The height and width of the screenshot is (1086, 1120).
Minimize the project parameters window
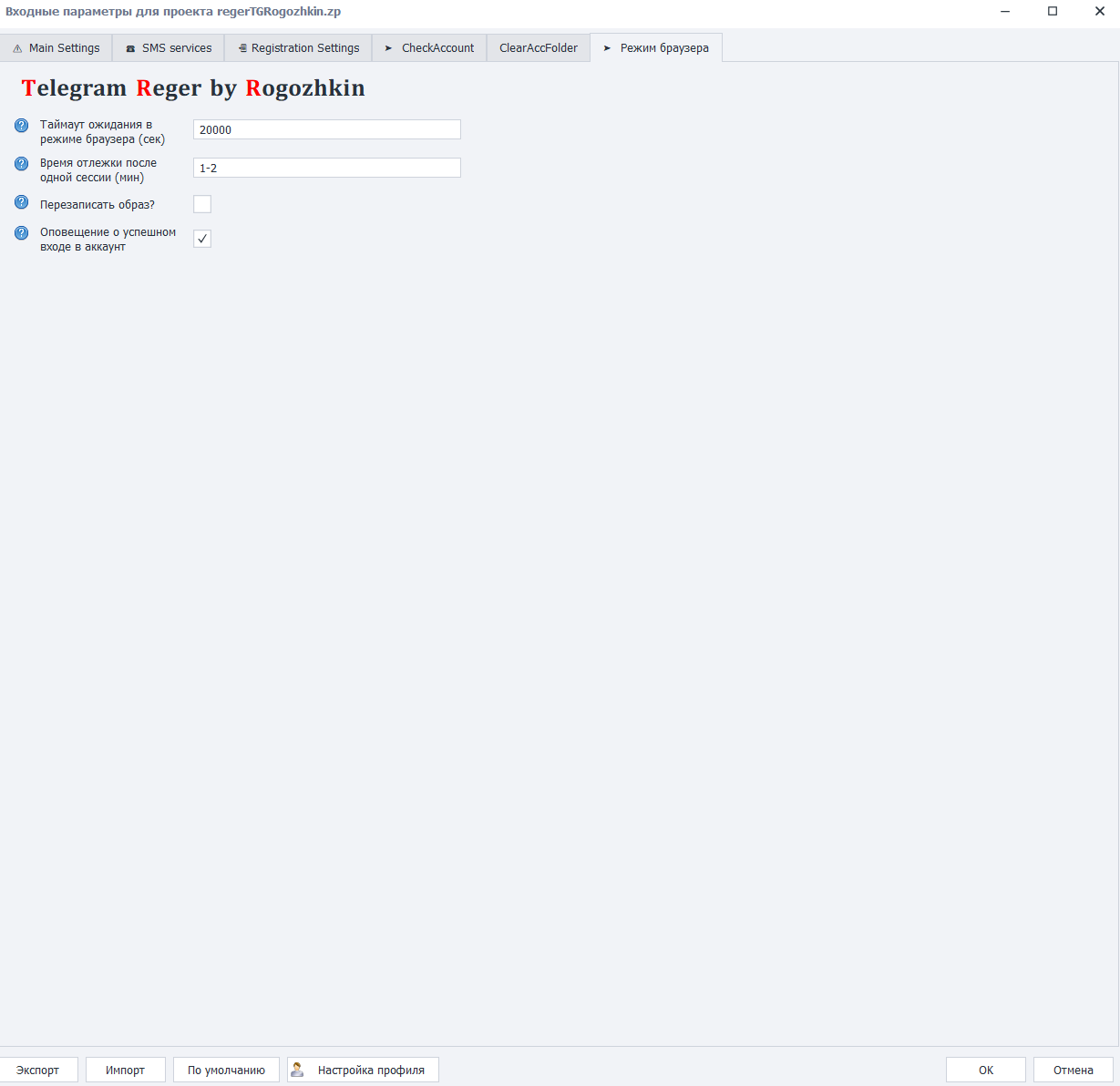pyautogui.click(x=1005, y=12)
